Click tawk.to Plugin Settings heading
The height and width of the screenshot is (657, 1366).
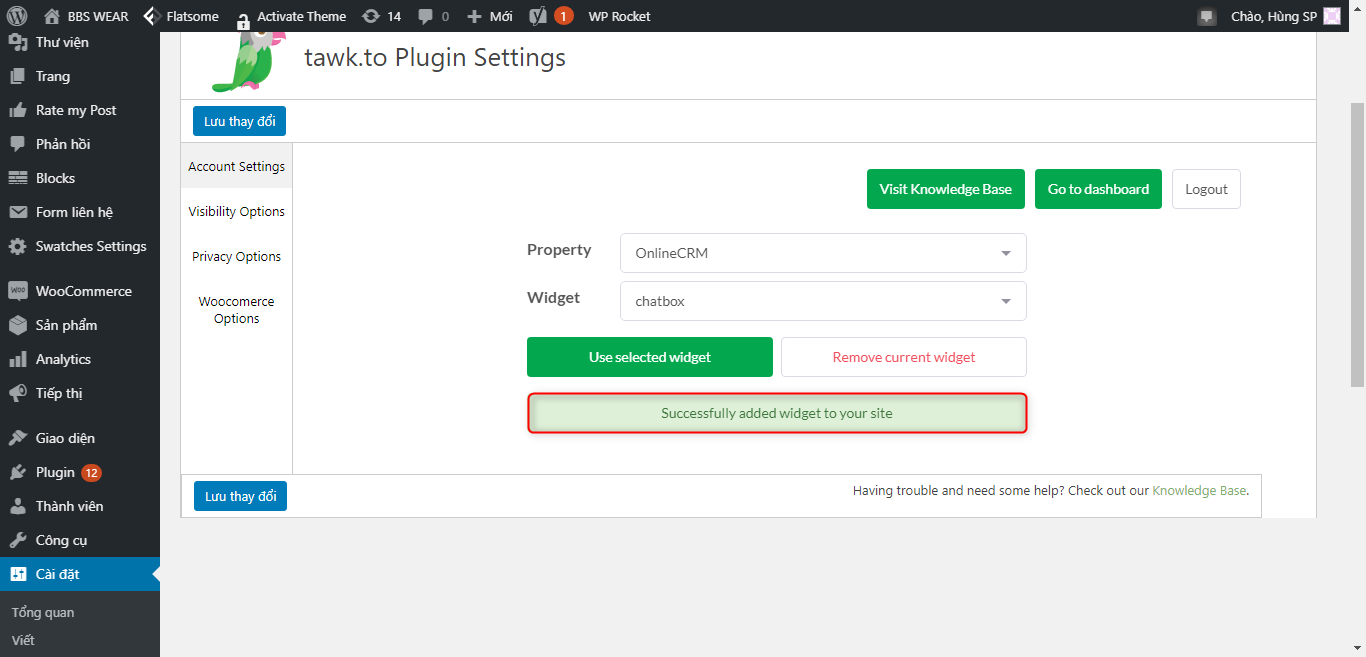coord(435,58)
